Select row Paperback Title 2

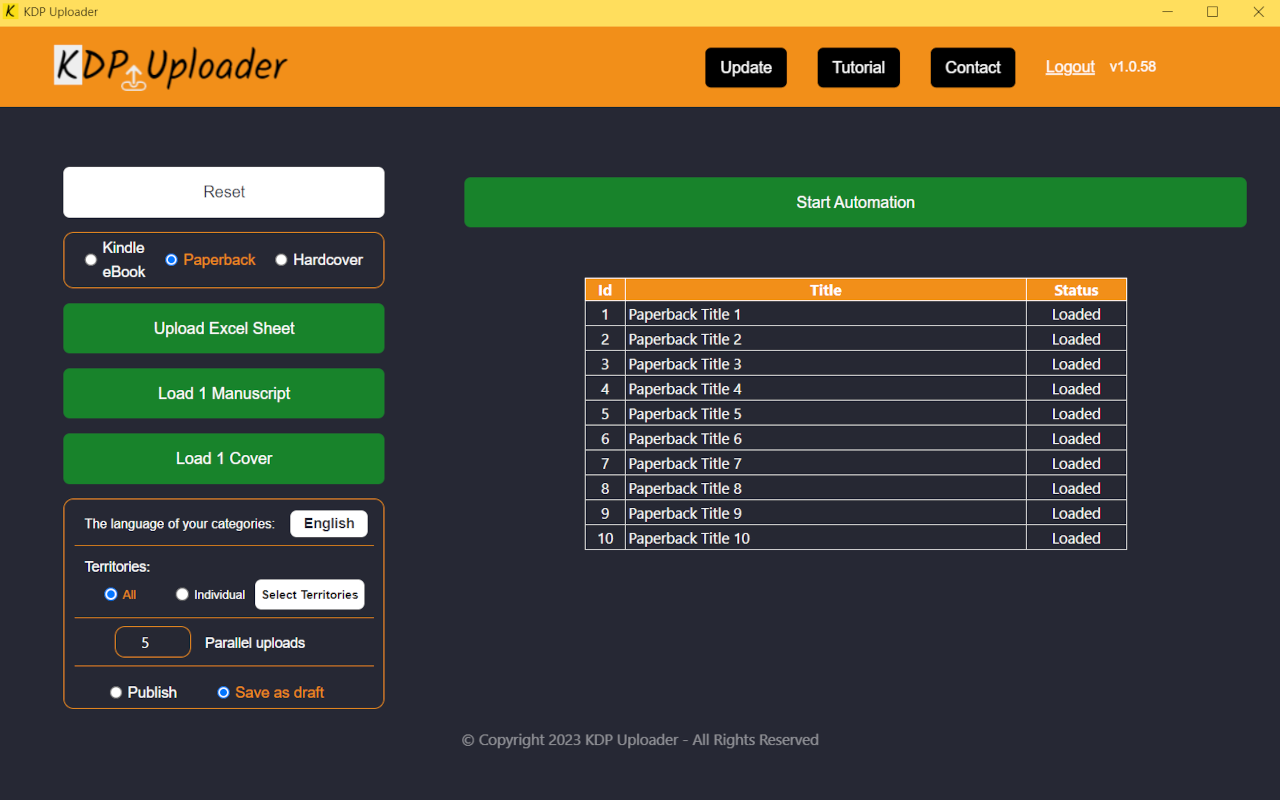pos(856,339)
